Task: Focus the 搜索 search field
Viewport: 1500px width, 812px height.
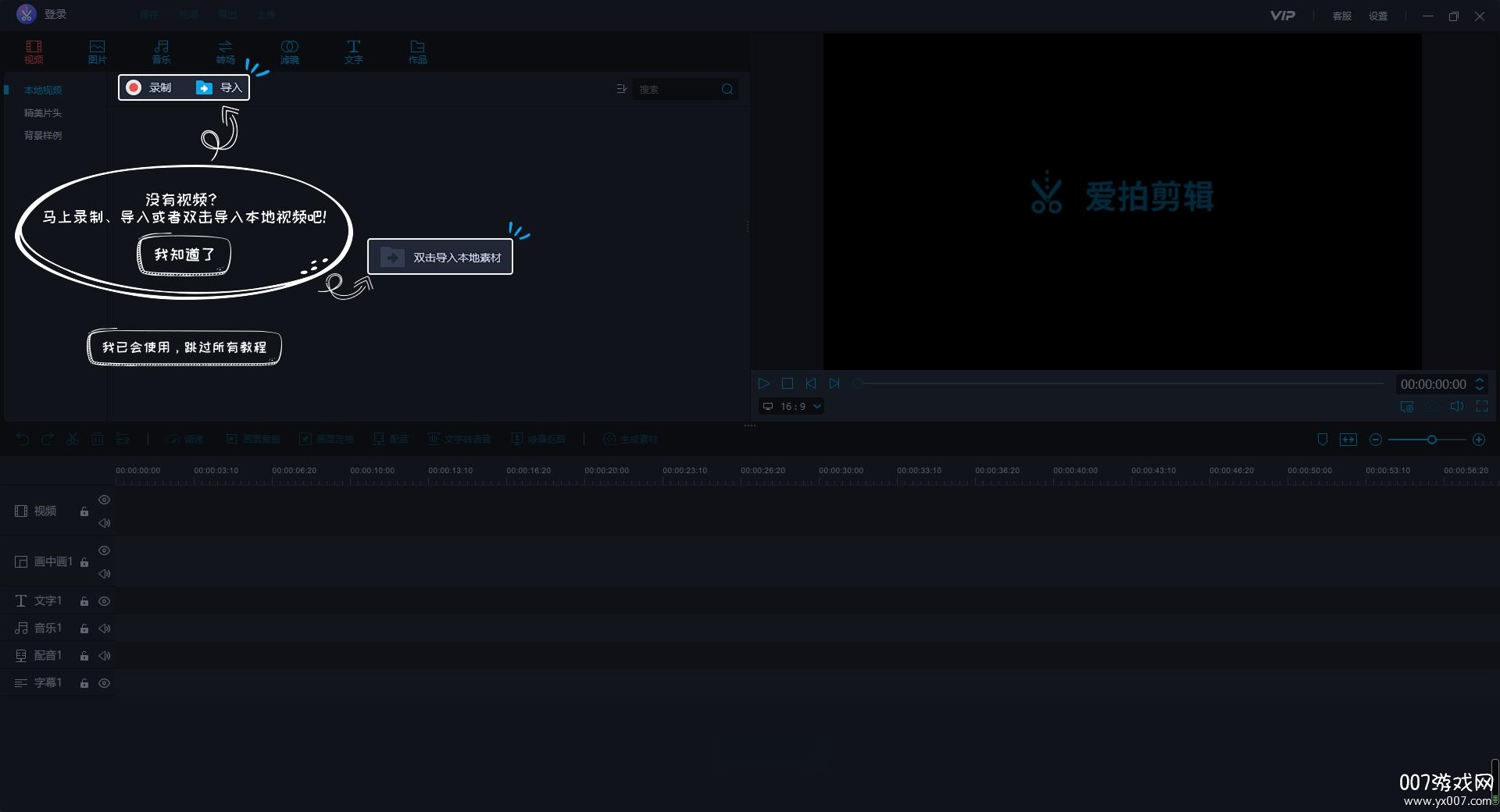Action: click(x=676, y=89)
